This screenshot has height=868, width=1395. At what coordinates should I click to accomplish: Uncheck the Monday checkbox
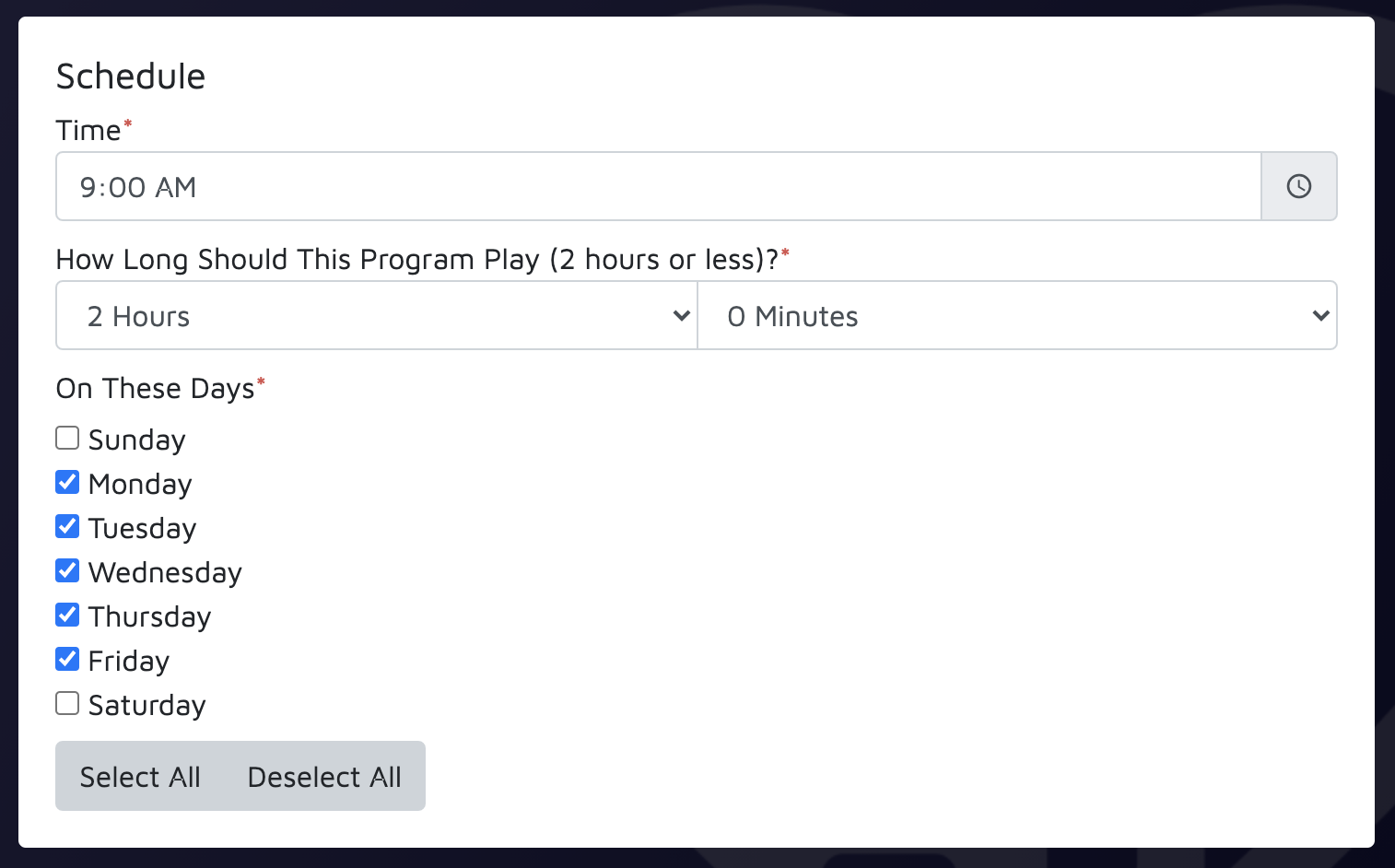point(67,482)
